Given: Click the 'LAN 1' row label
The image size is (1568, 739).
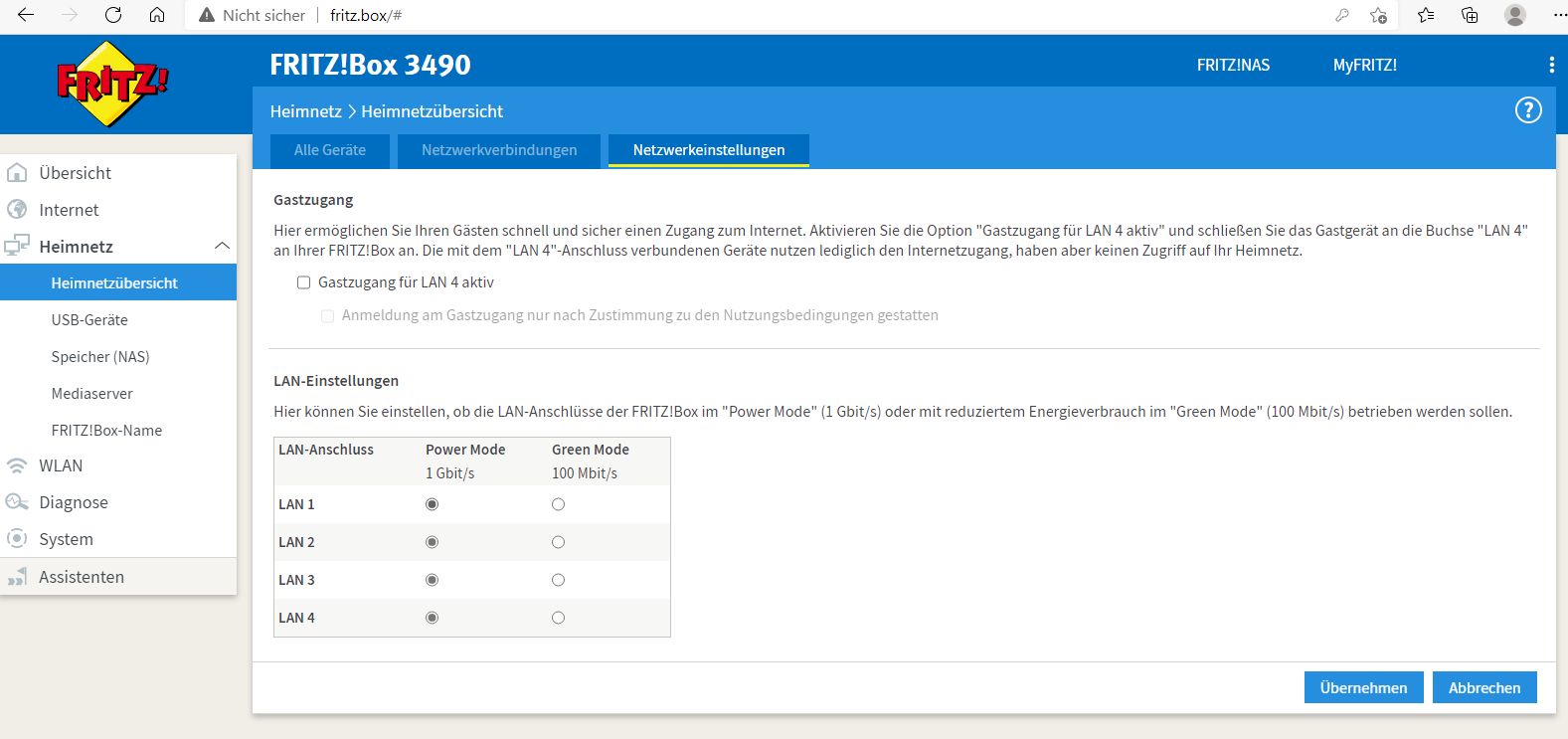Looking at the screenshot, I should pyautogui.click(x=296, y=504).
